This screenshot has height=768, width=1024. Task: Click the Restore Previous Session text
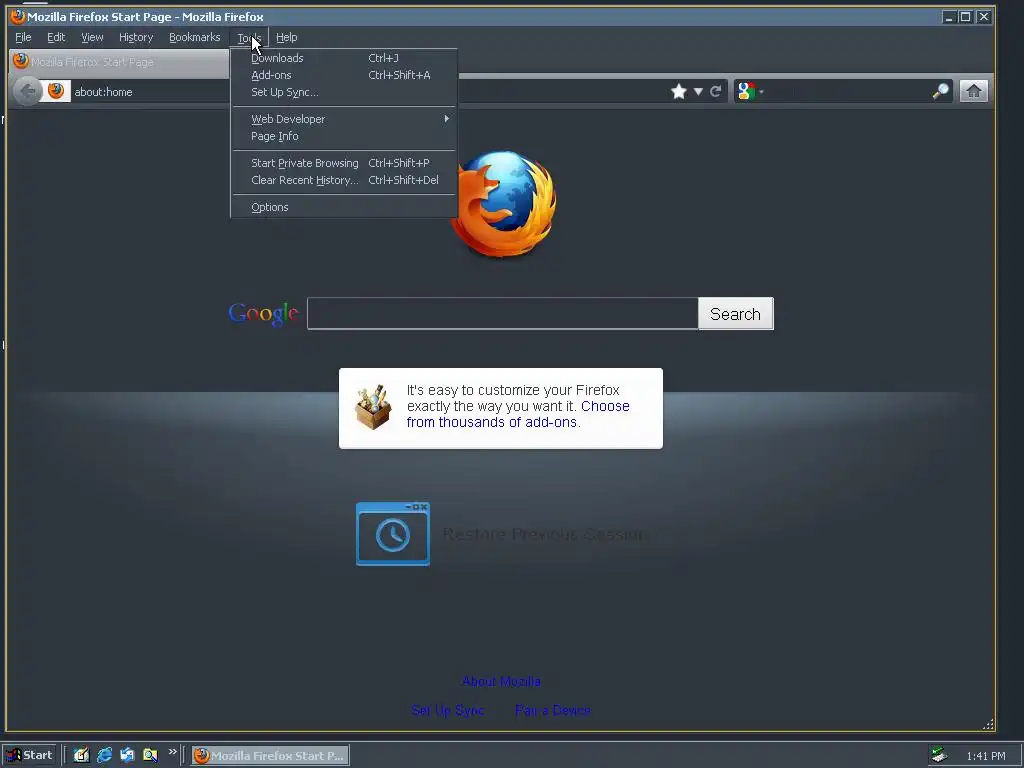click(x=545, y=534)
